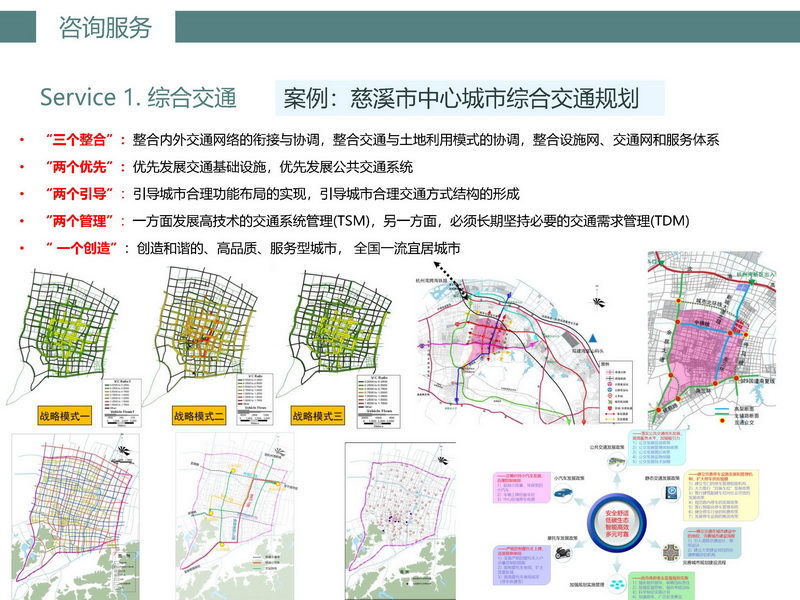Click the parking sign icon for static traffic

point(671,493)
